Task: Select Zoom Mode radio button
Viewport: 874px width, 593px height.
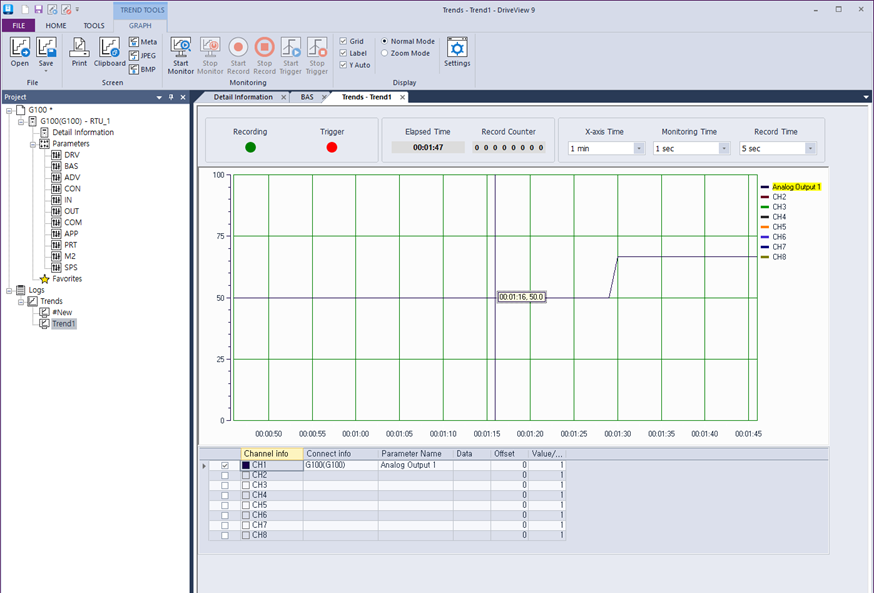Action: [x=385, y=53]
